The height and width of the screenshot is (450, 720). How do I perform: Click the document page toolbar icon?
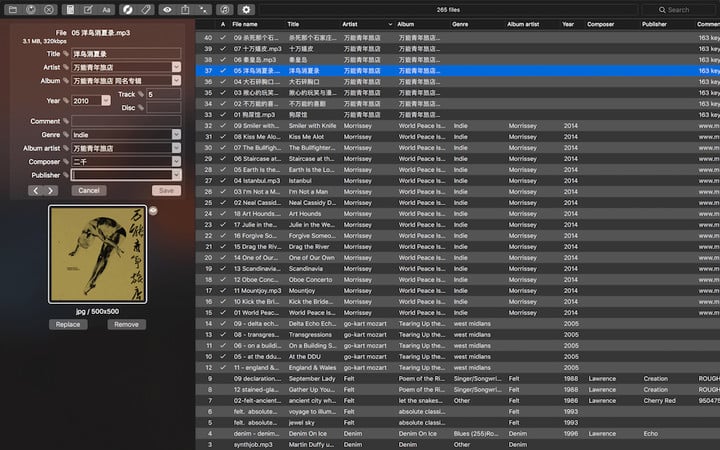(70, 10)
